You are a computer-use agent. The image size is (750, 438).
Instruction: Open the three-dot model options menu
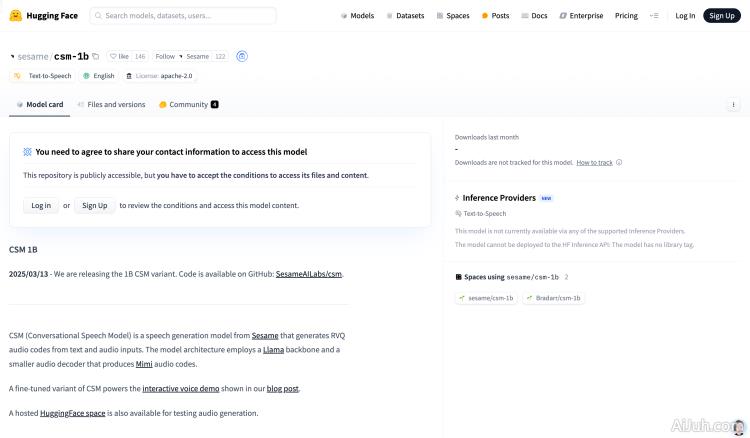(733, 104)
